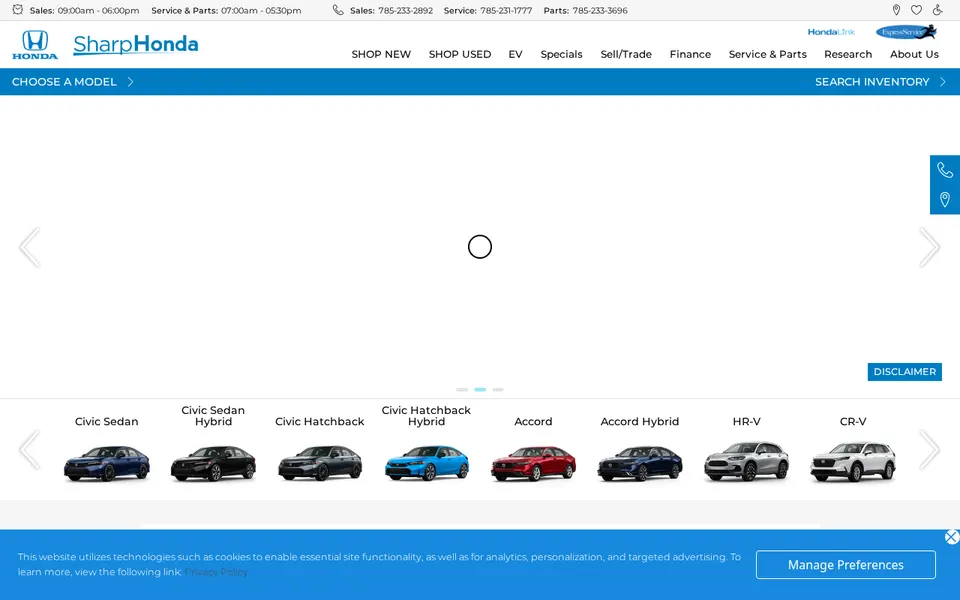Select the gray Civic Hatchback image
The height and width of the screenshot is (600, 960).
[x=320, y=463]
